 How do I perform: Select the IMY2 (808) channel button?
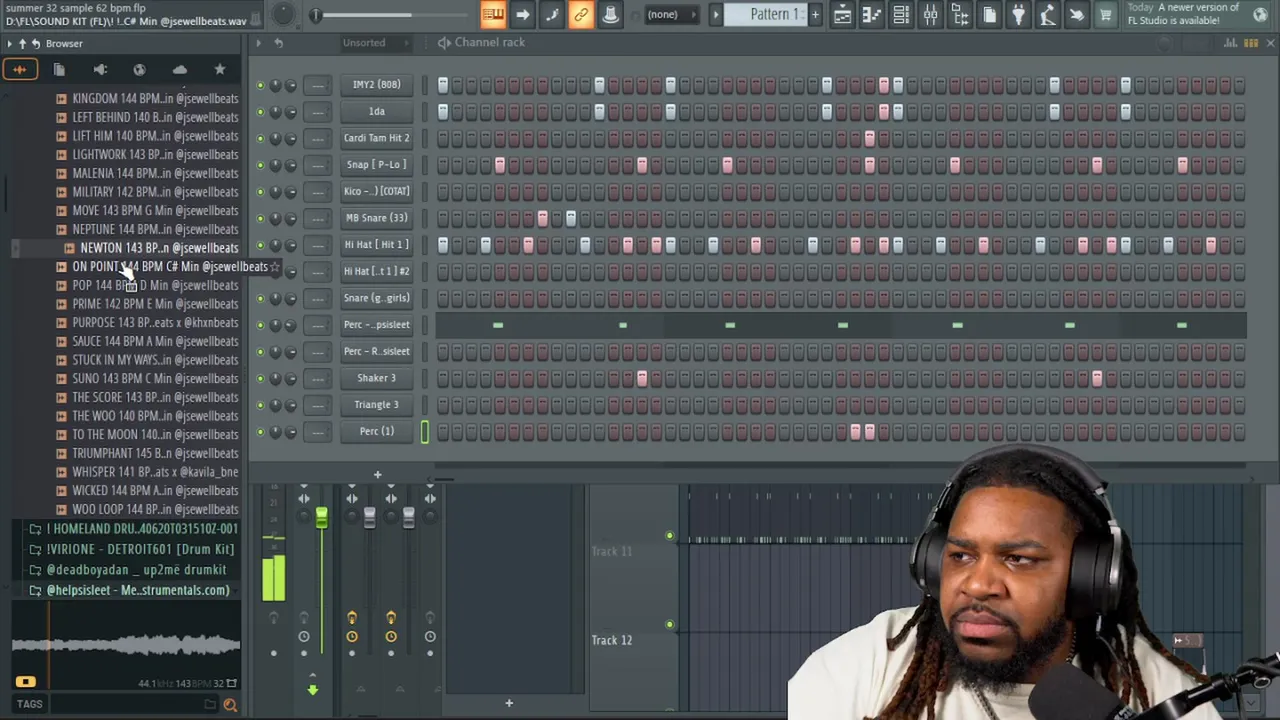pos(376,85)
